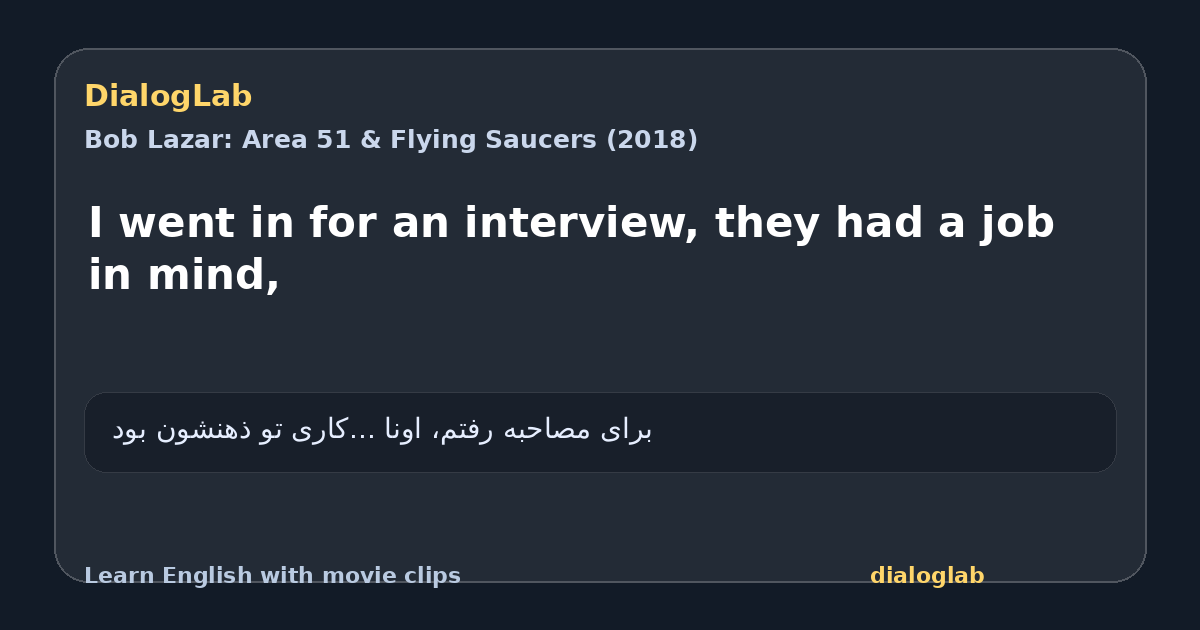Click the DialogLab logo text
Image resolution: width=1200 pixels, height=630 pixels.
click(168, 97)
